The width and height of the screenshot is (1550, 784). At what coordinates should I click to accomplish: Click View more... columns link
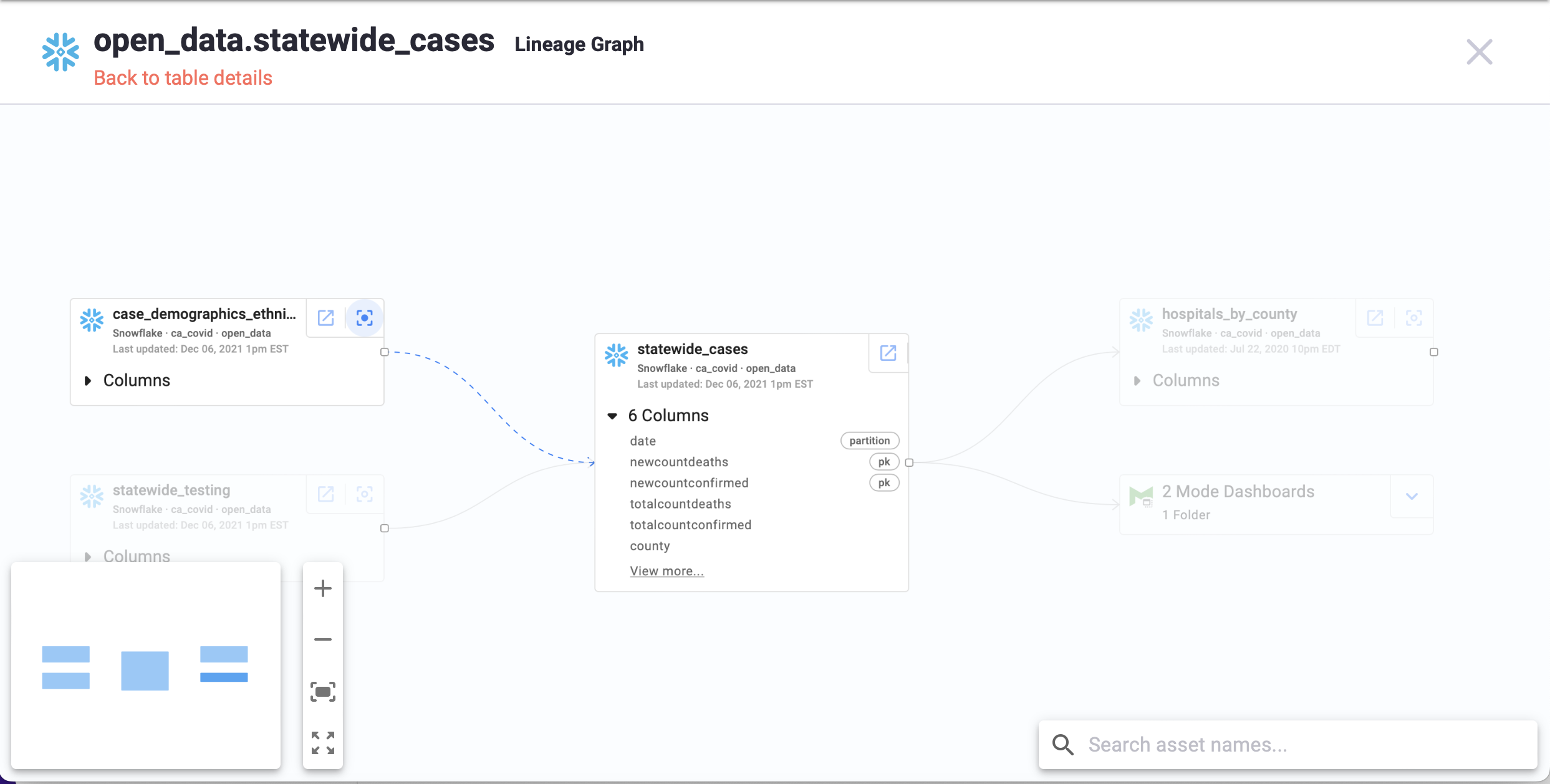tap(667, 571)
